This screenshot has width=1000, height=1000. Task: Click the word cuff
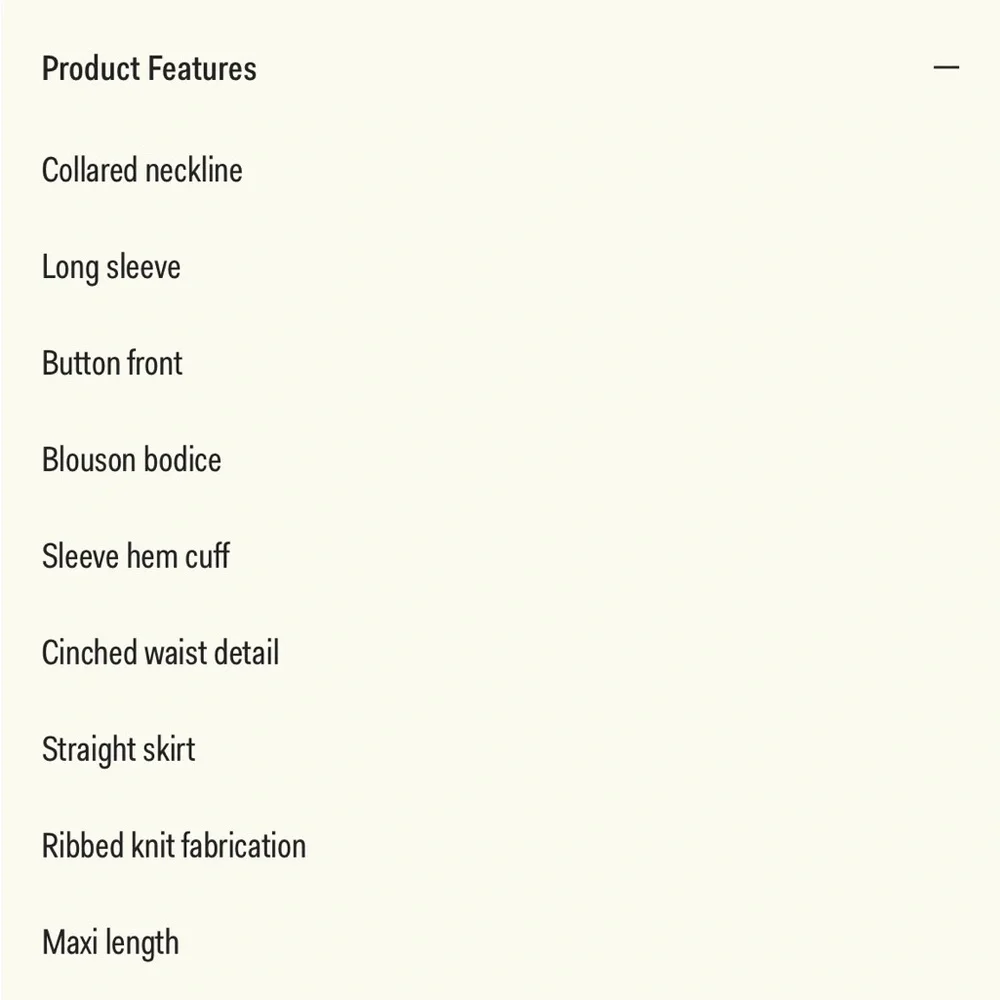click(x=207, y=556)
